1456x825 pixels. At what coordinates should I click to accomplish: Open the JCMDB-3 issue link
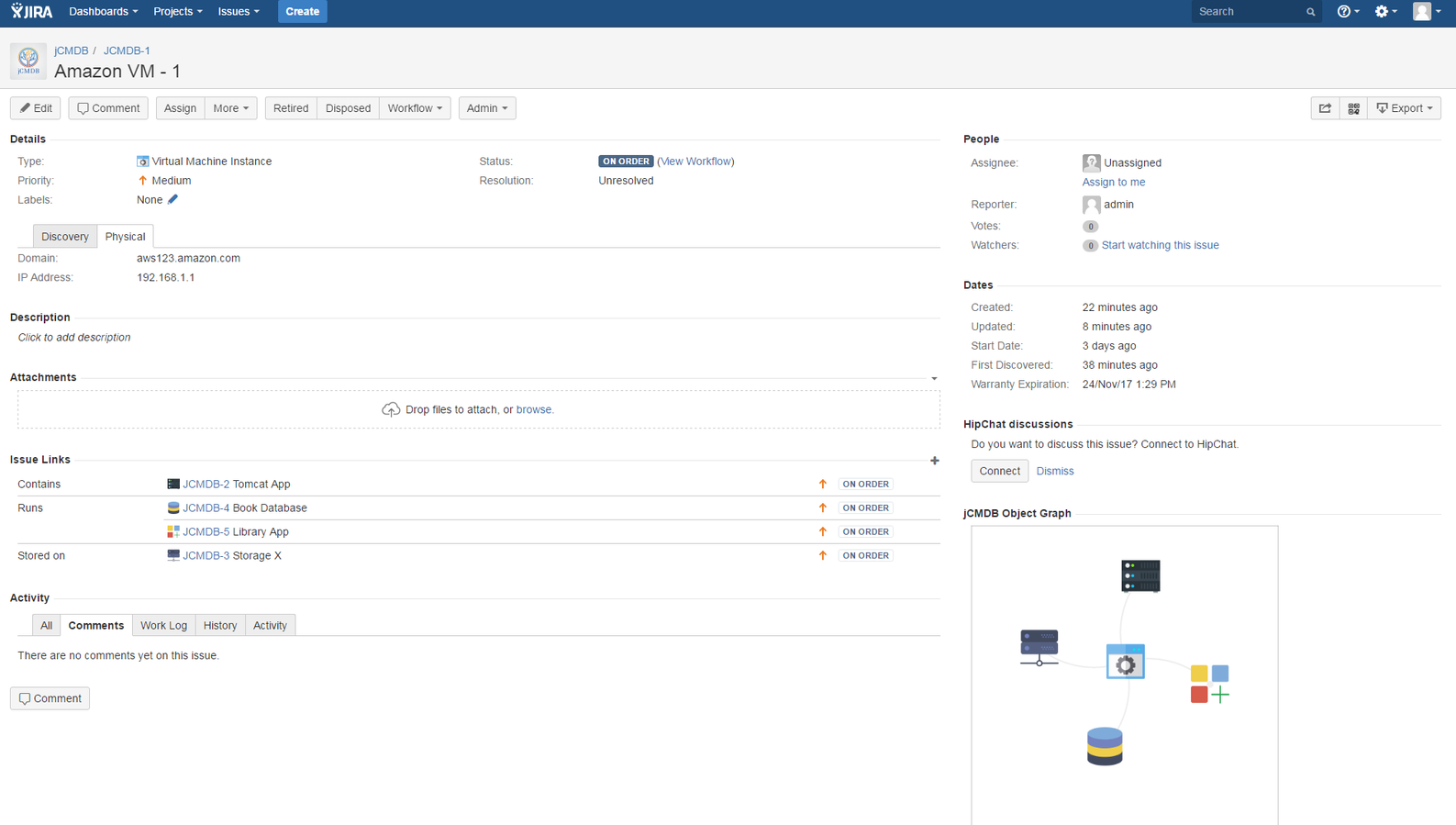[206, 555]
